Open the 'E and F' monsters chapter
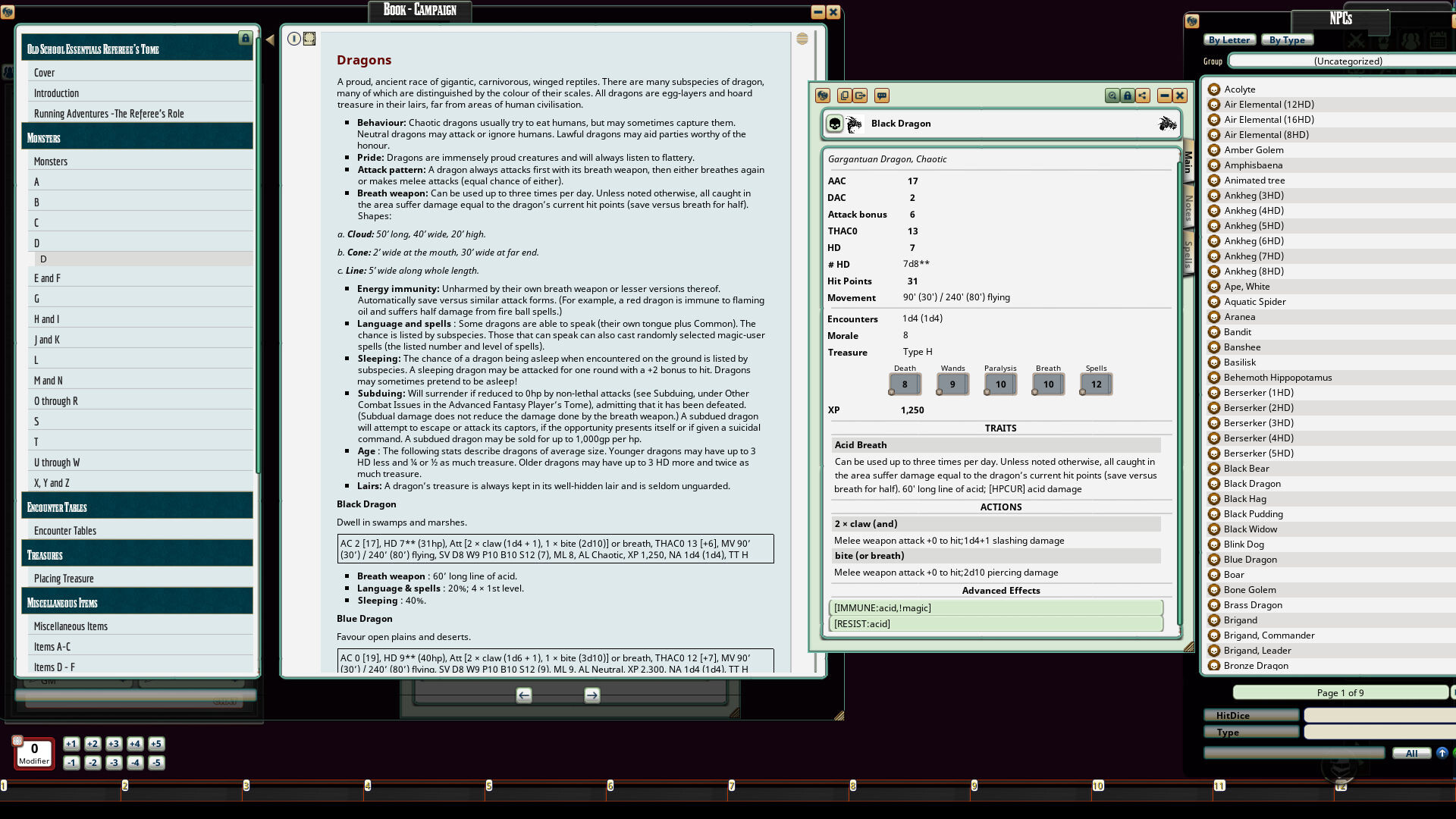The width and height of the screenshot is (1456, 819). click(141, 278)
